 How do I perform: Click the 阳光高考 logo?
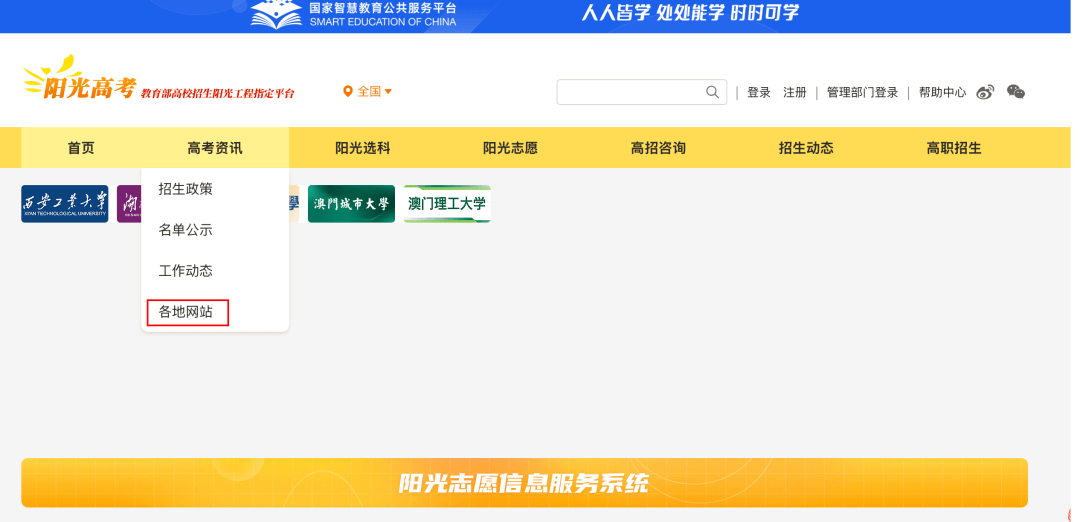click(80, 79)
